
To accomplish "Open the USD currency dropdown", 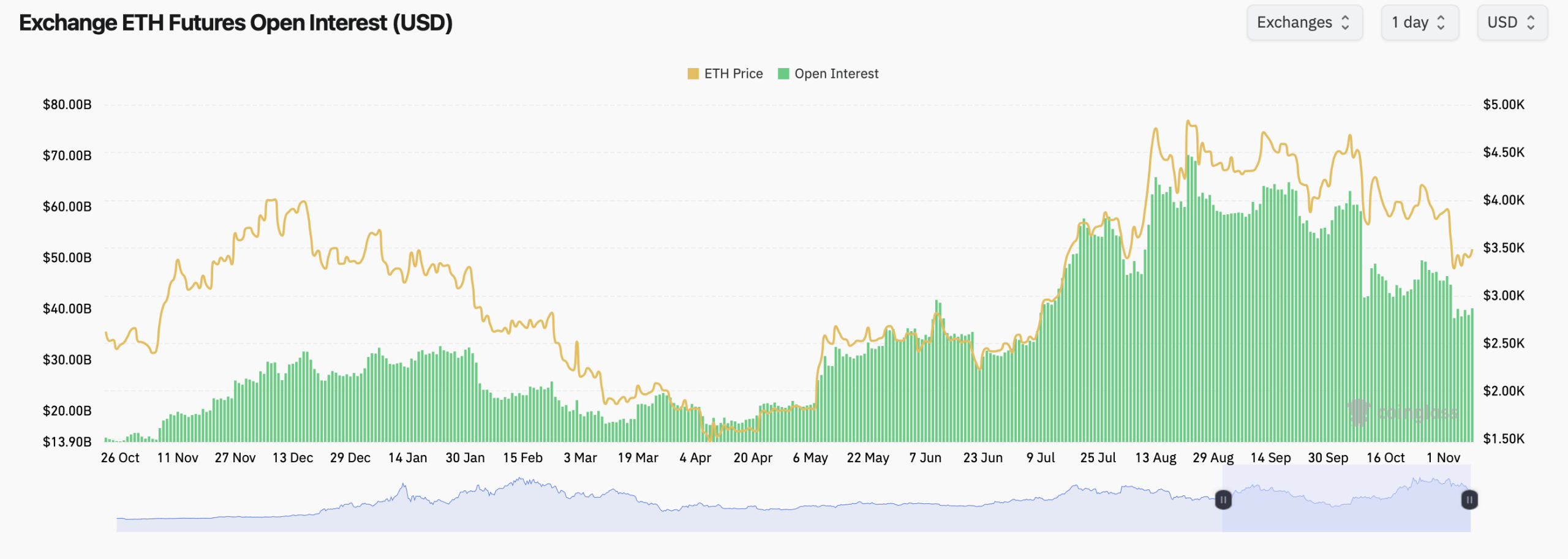I will (x=1512, y=22).
